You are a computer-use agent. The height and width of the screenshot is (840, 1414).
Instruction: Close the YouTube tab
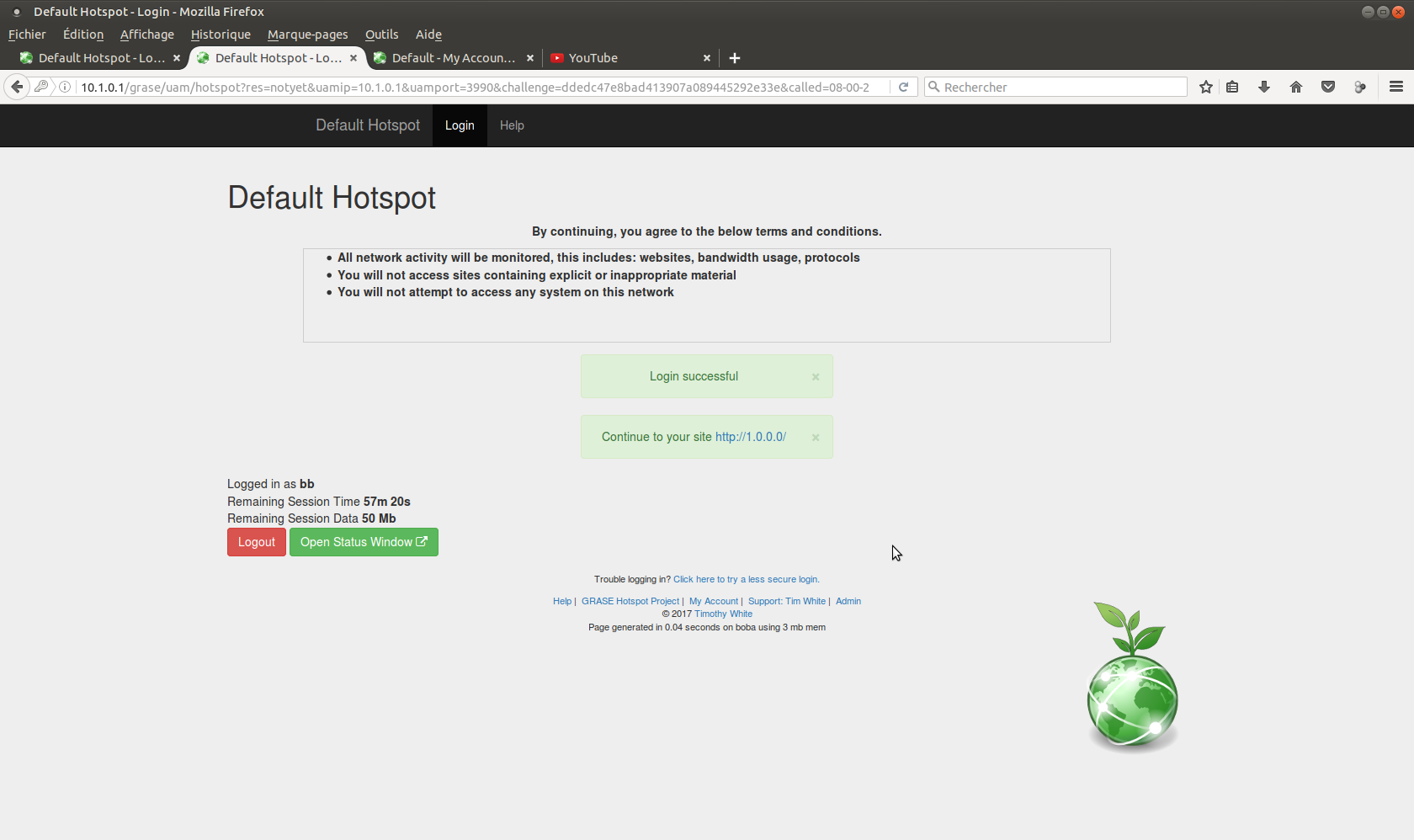coord(707,58)
